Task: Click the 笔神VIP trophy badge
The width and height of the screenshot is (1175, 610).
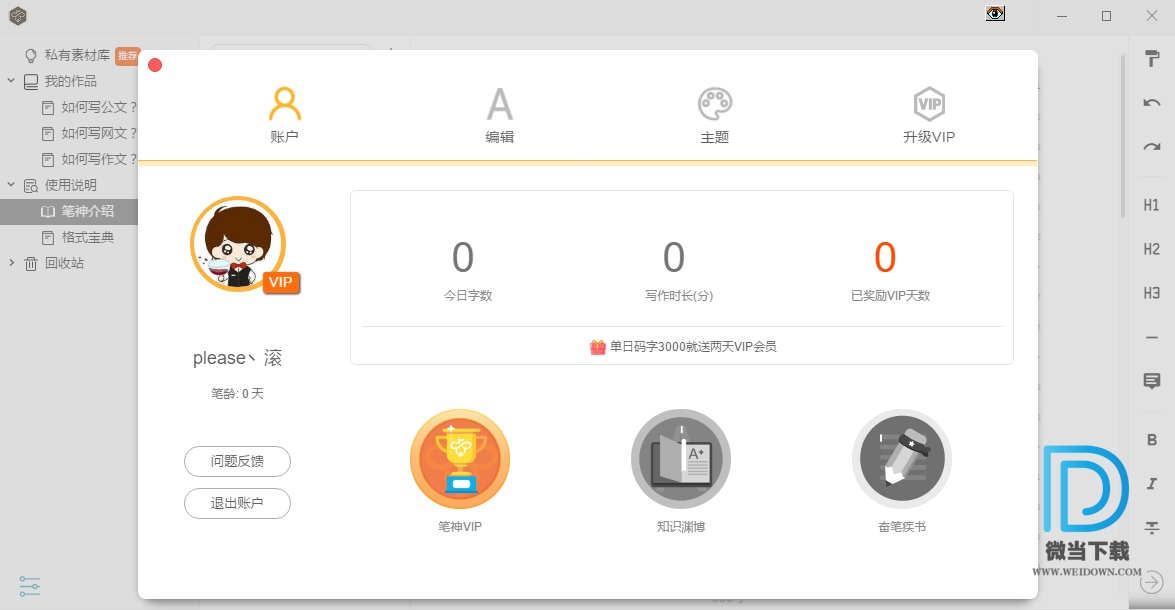Action: click(460, 460)
